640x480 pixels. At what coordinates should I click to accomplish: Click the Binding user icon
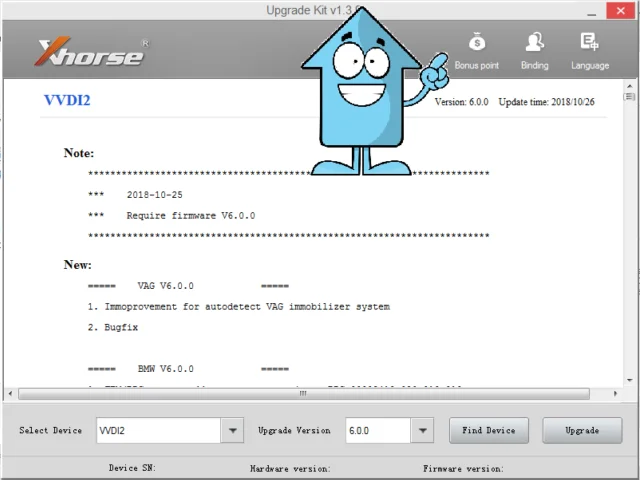pos(534,43)
